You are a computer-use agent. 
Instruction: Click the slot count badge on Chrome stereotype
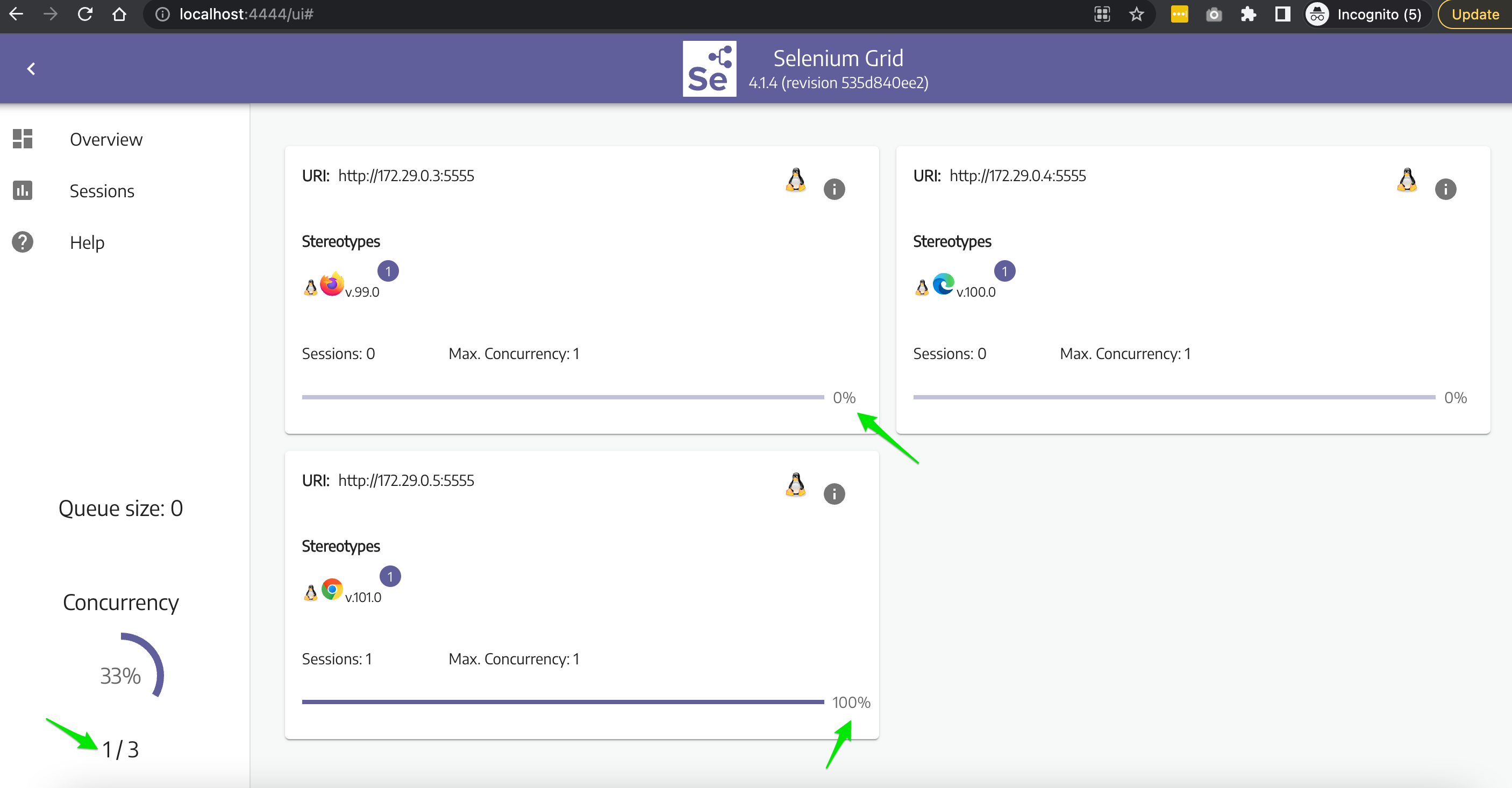[x=390, y=576]
